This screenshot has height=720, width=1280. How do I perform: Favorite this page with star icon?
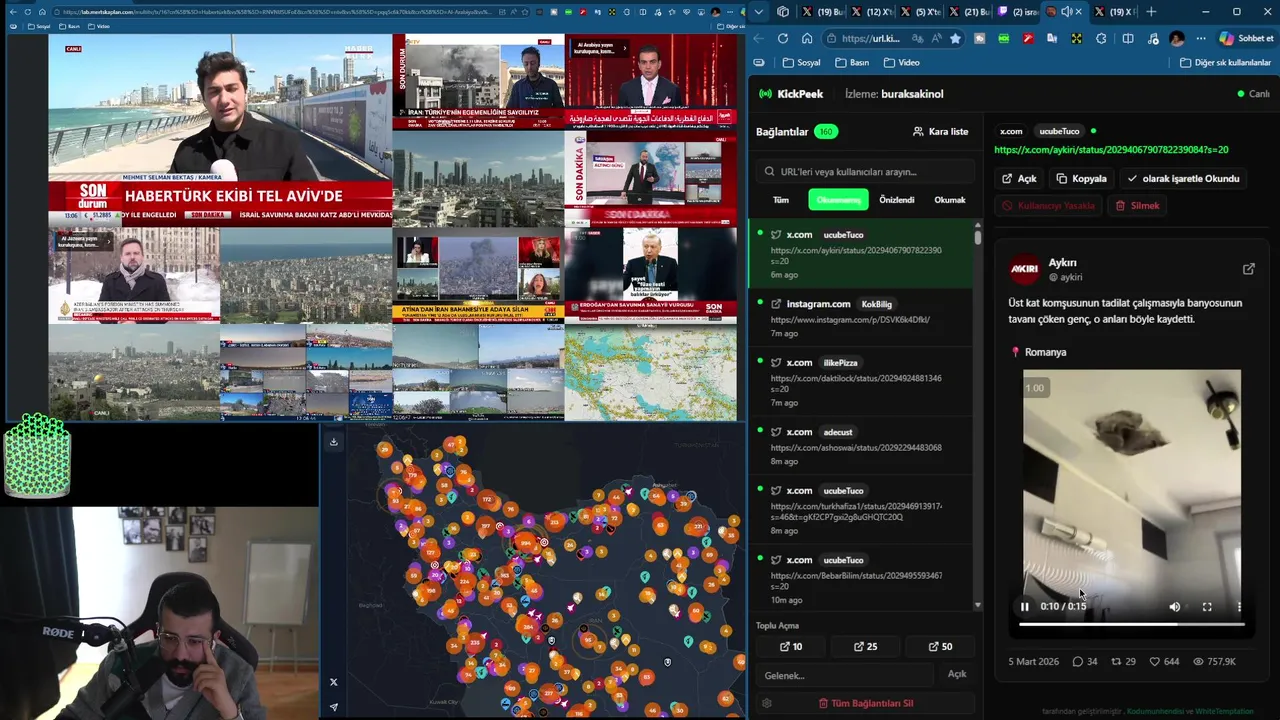coord(955,38)
